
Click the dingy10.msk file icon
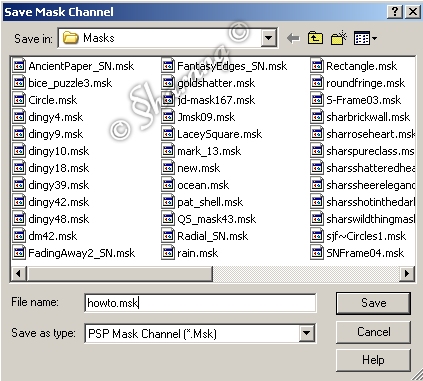(19, 151)
